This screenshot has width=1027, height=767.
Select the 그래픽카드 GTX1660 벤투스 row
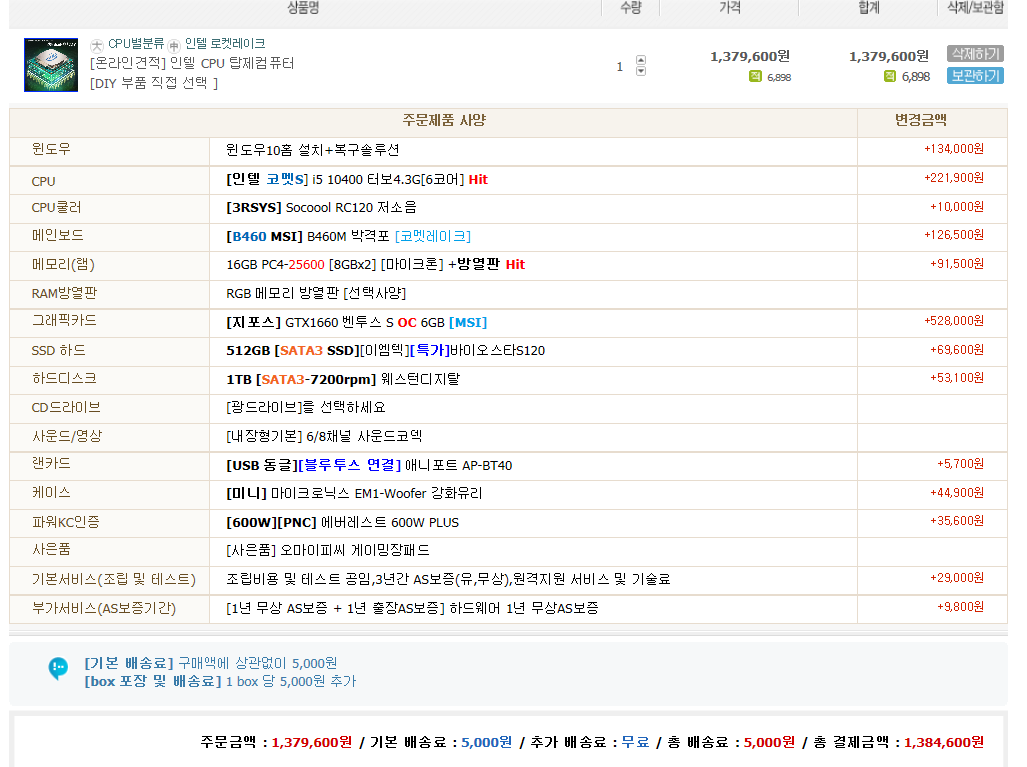point(356,322)
